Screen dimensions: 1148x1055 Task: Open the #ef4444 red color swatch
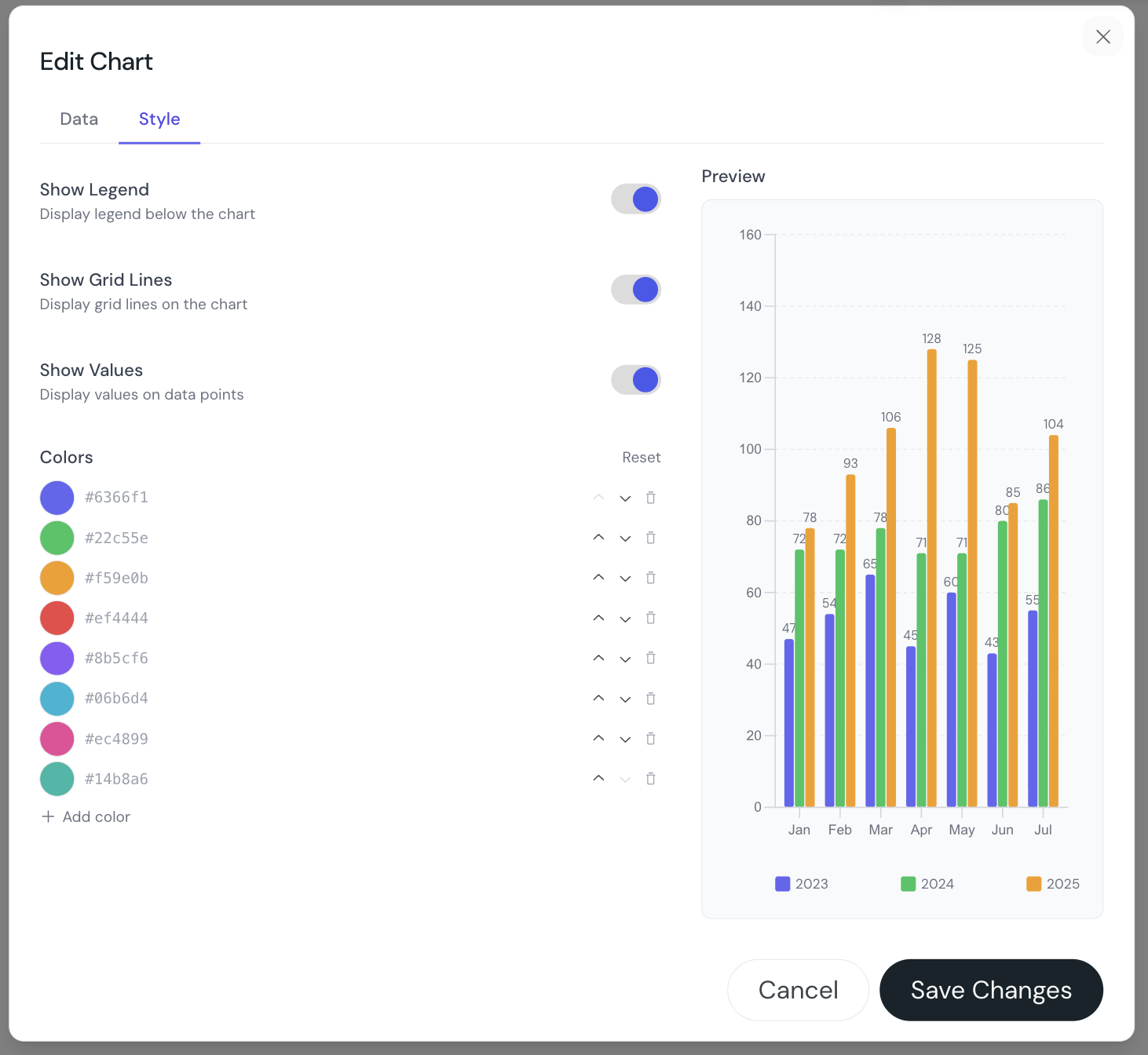(57, 618)
